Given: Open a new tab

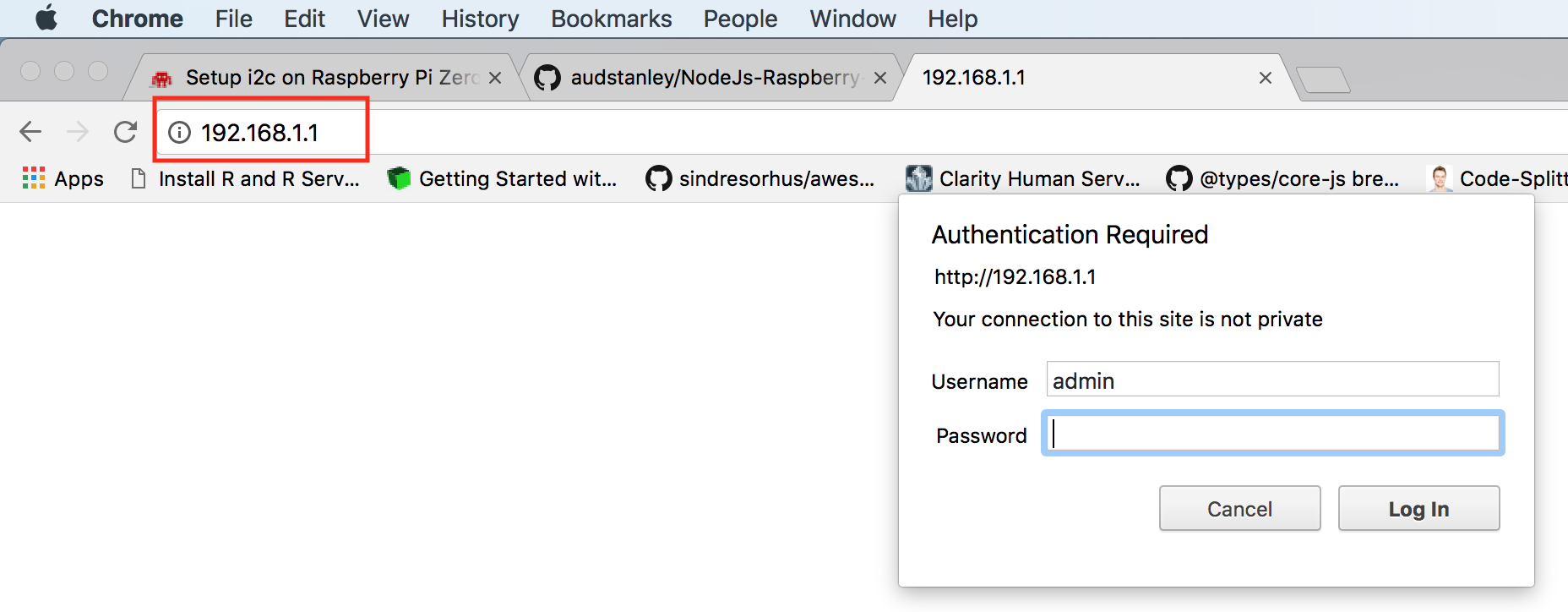Looking at the screenshot, I should (x=1323, y=79).
